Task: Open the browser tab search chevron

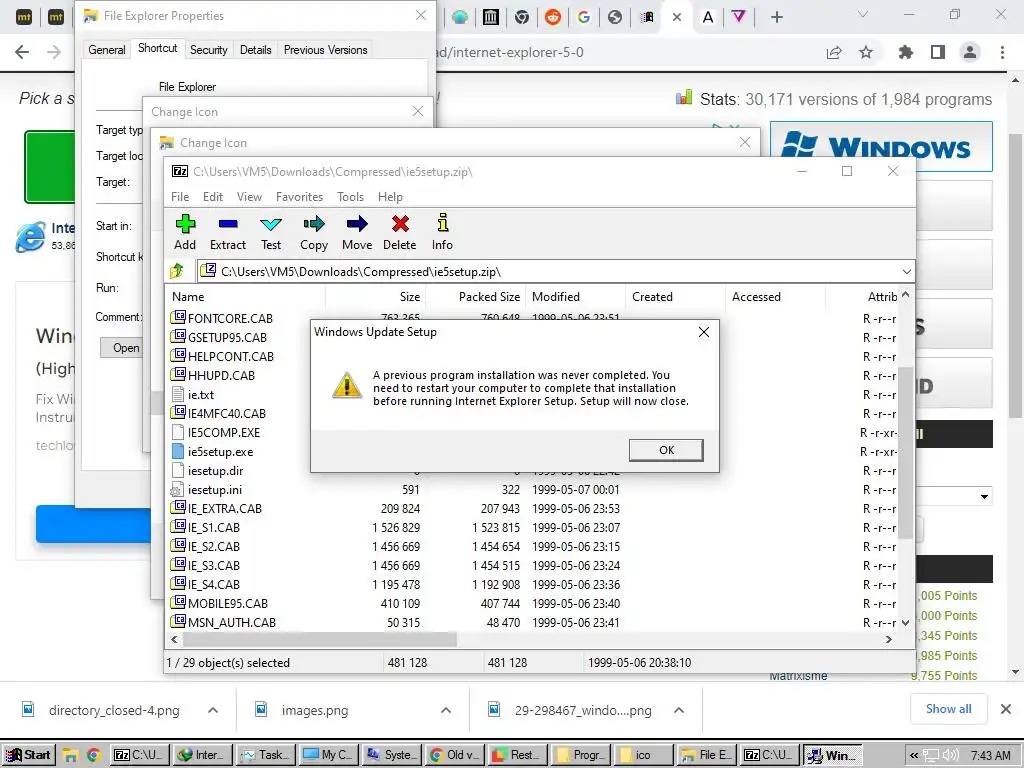Action: click(863, 14)
